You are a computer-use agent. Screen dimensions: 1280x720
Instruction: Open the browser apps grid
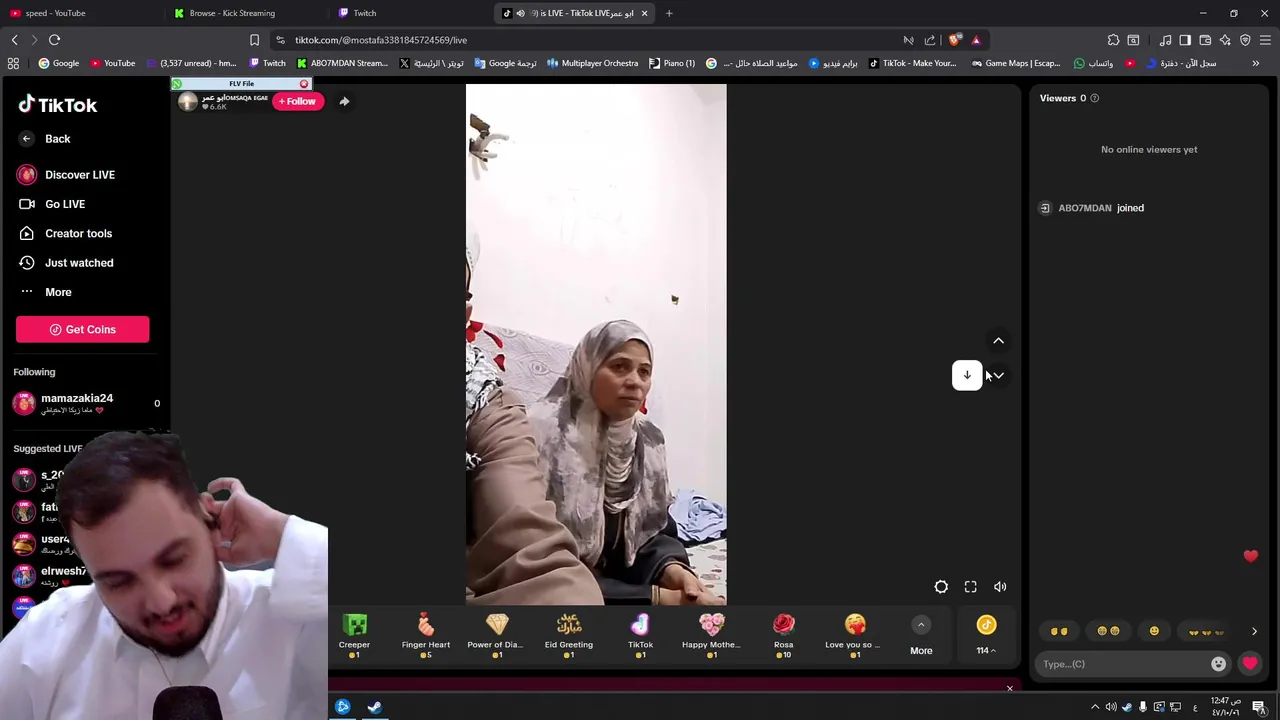(x=13, y=63)
